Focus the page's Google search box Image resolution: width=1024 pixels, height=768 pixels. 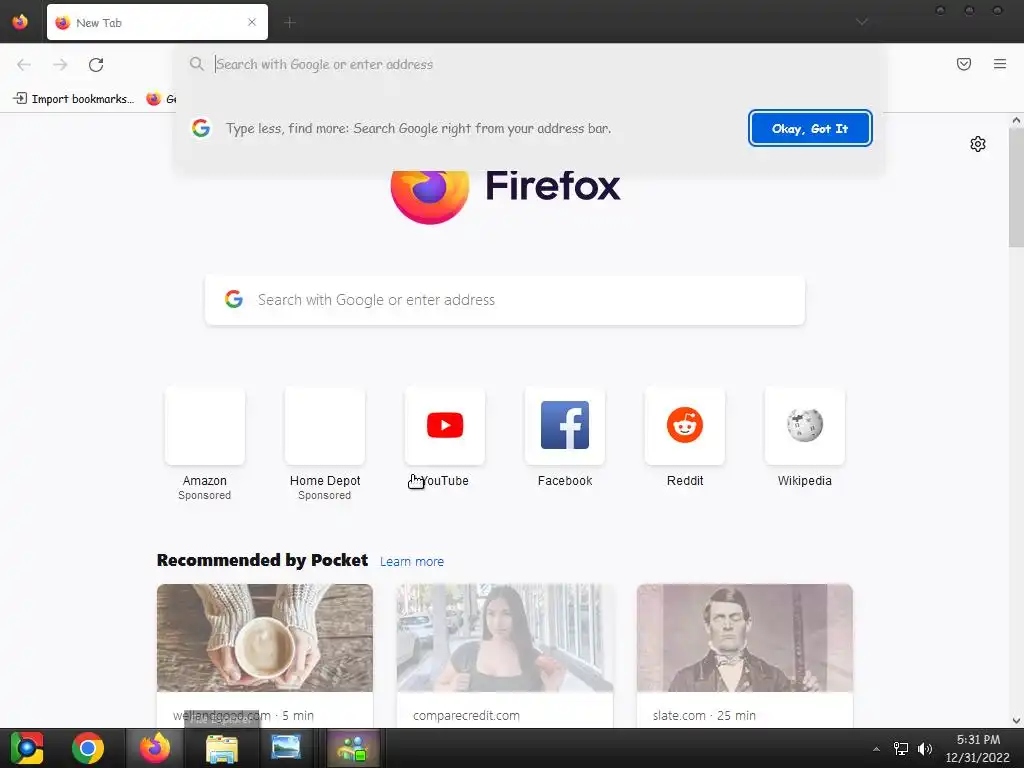point(505,300)
